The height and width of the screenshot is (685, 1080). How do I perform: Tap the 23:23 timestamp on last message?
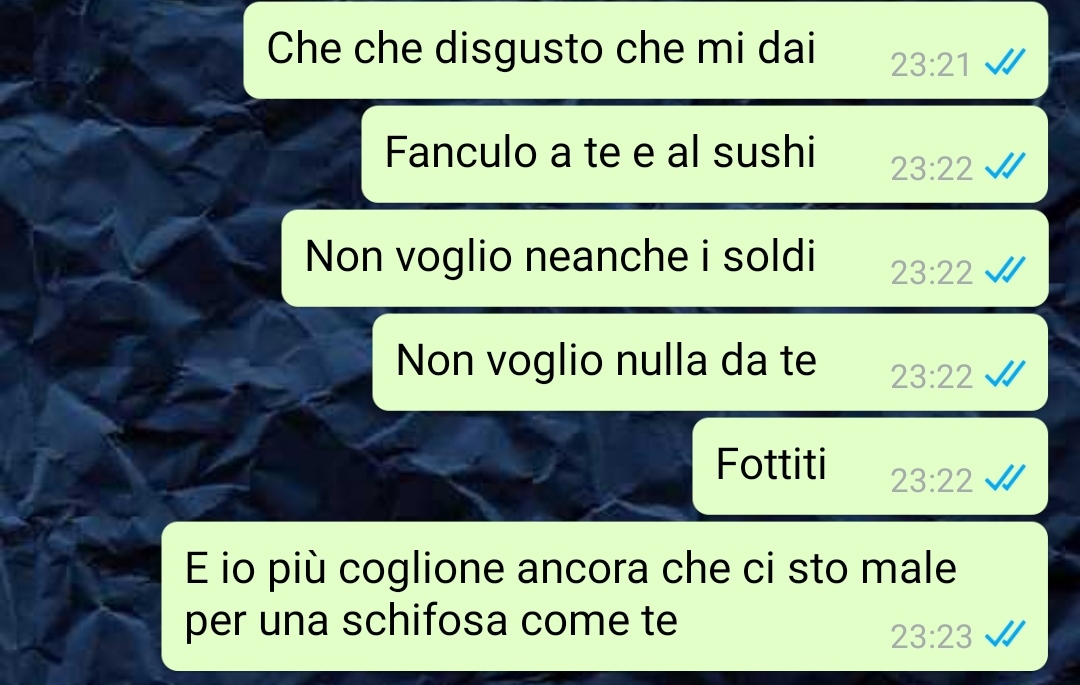click(931, 637)
